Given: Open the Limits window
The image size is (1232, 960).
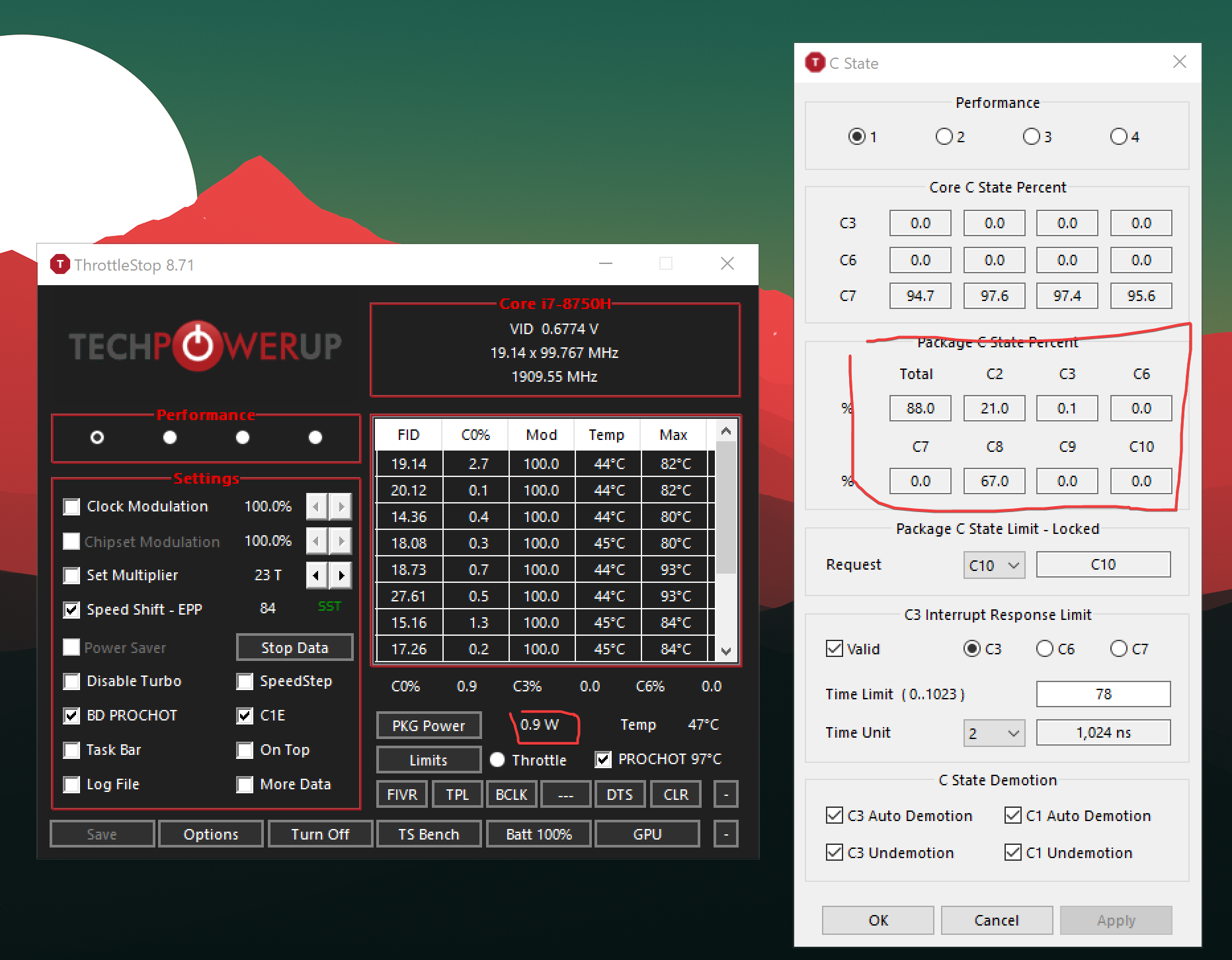Looking at the screenshot, I should (429, 760).
